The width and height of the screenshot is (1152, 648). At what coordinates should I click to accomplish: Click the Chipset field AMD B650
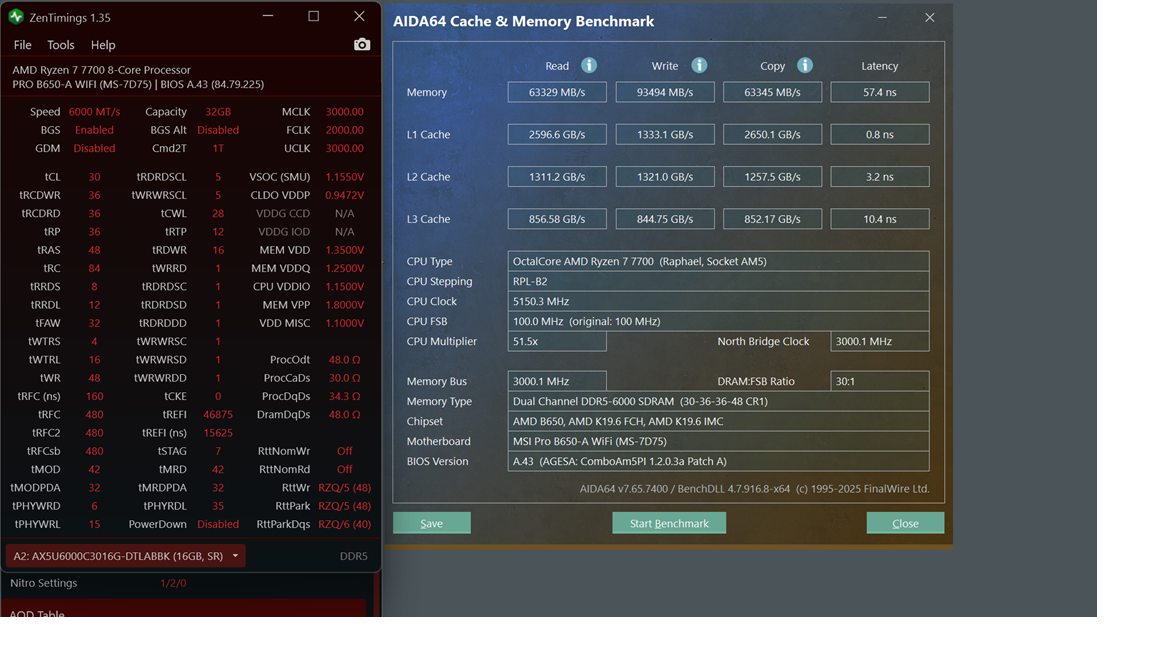718,421
